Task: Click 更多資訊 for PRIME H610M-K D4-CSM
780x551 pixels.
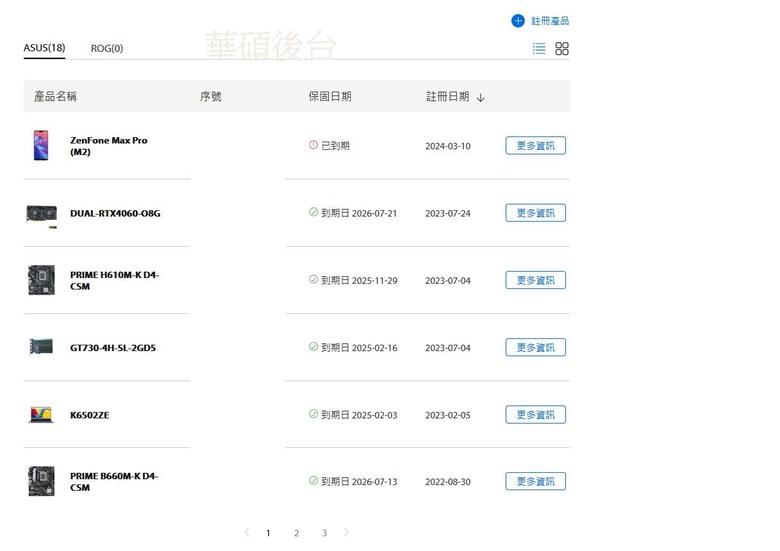Action: (535, 280)
